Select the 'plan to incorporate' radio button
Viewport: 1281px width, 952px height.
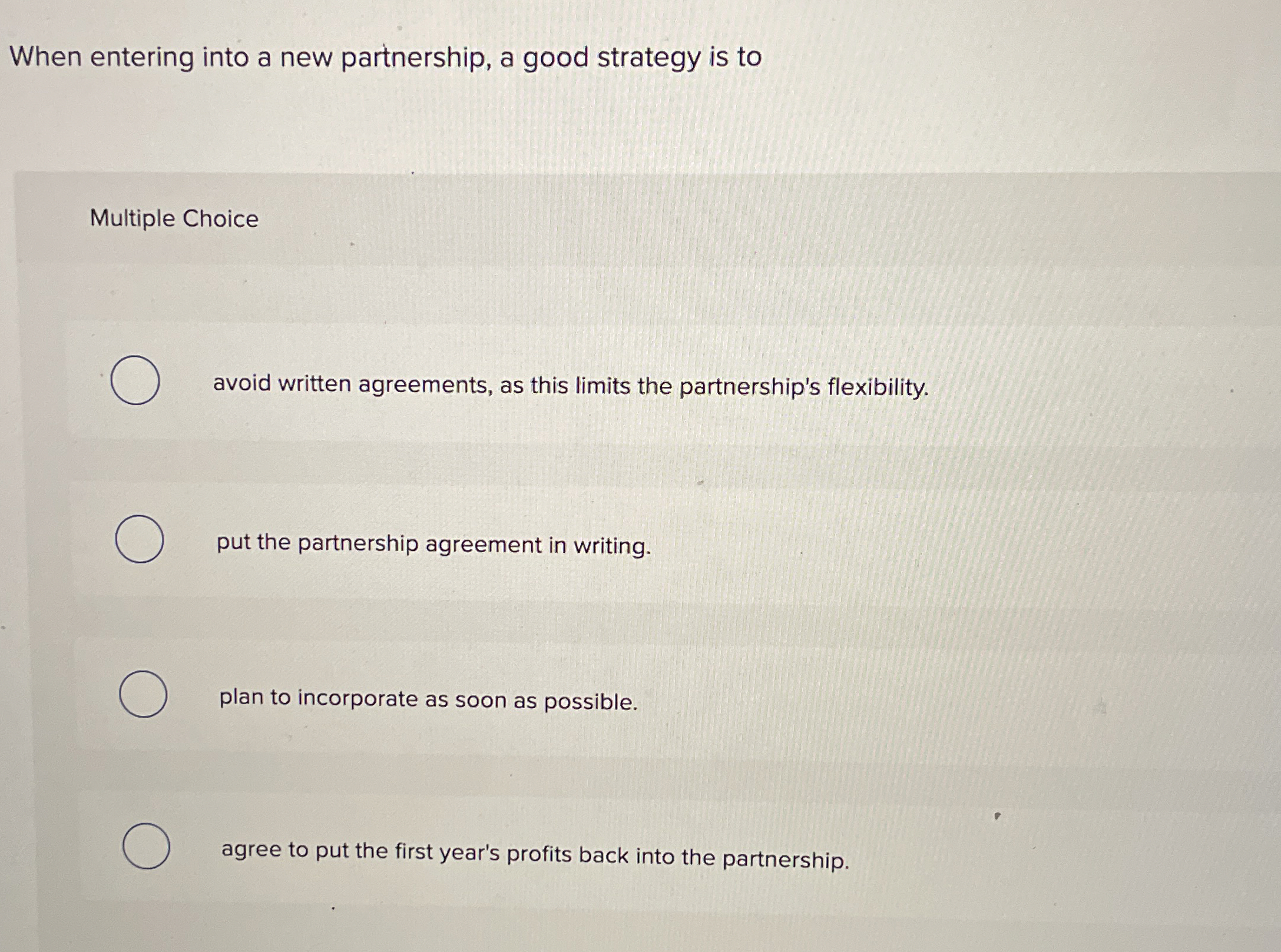tap(143, 694)
